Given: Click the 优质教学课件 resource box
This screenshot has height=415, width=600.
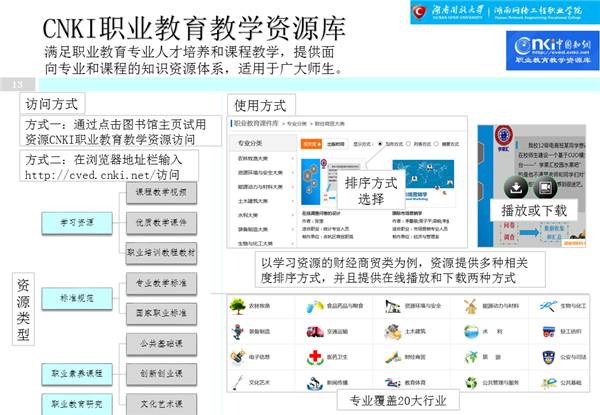Looking at the screenshot, I should coord(161,223).
